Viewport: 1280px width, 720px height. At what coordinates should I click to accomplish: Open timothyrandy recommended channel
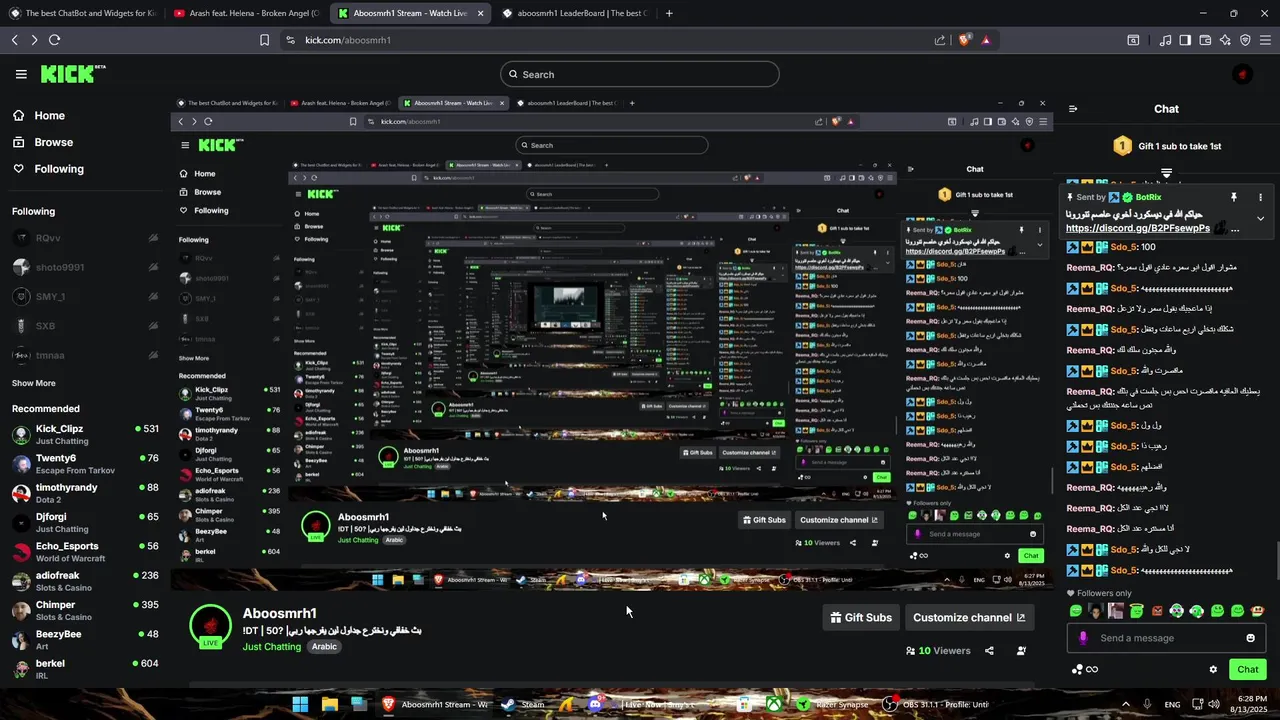point(85,493)
